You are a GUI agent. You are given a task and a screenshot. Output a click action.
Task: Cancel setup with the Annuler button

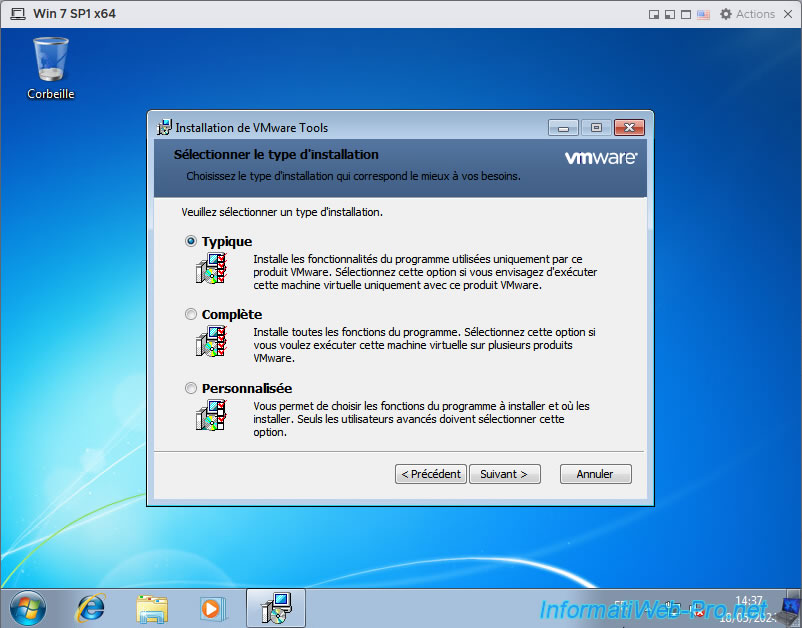(595, 474)
